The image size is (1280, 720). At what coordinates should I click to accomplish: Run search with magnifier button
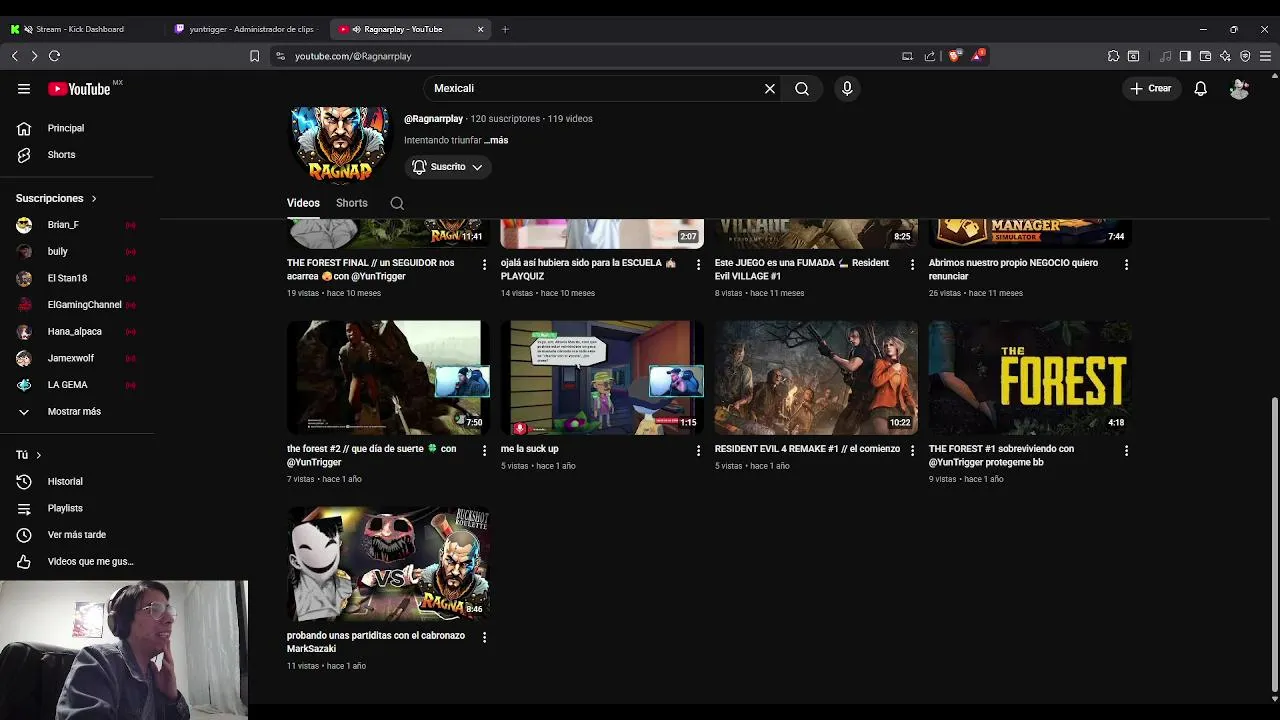pos(802,89)
